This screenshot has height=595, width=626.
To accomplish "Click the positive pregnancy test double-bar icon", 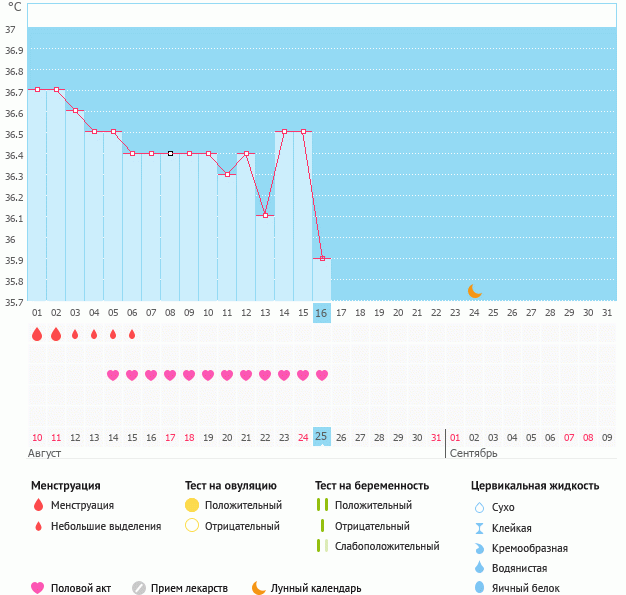I will [321, 505].
